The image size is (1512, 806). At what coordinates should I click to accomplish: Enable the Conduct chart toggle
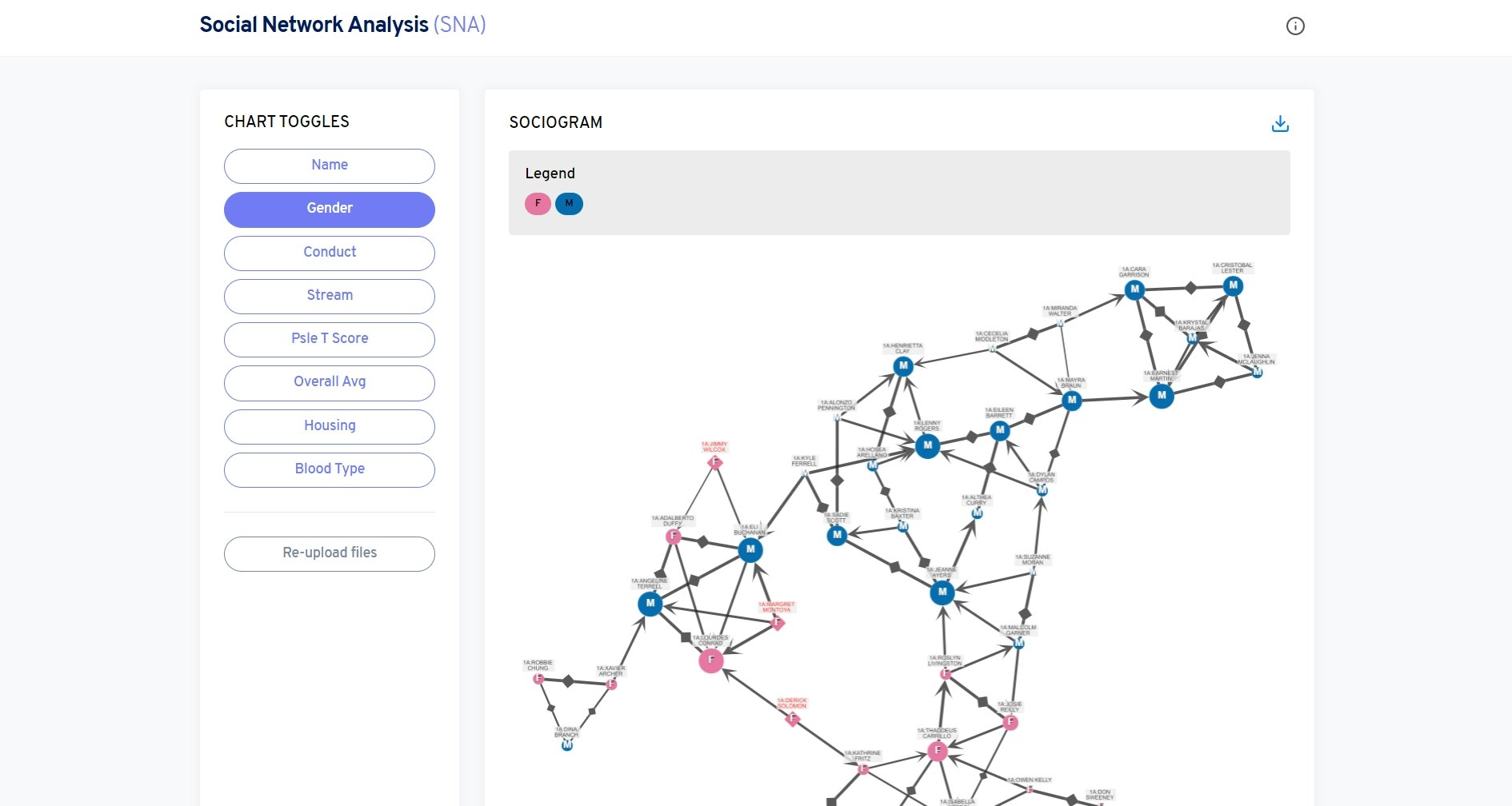point(329,253)
